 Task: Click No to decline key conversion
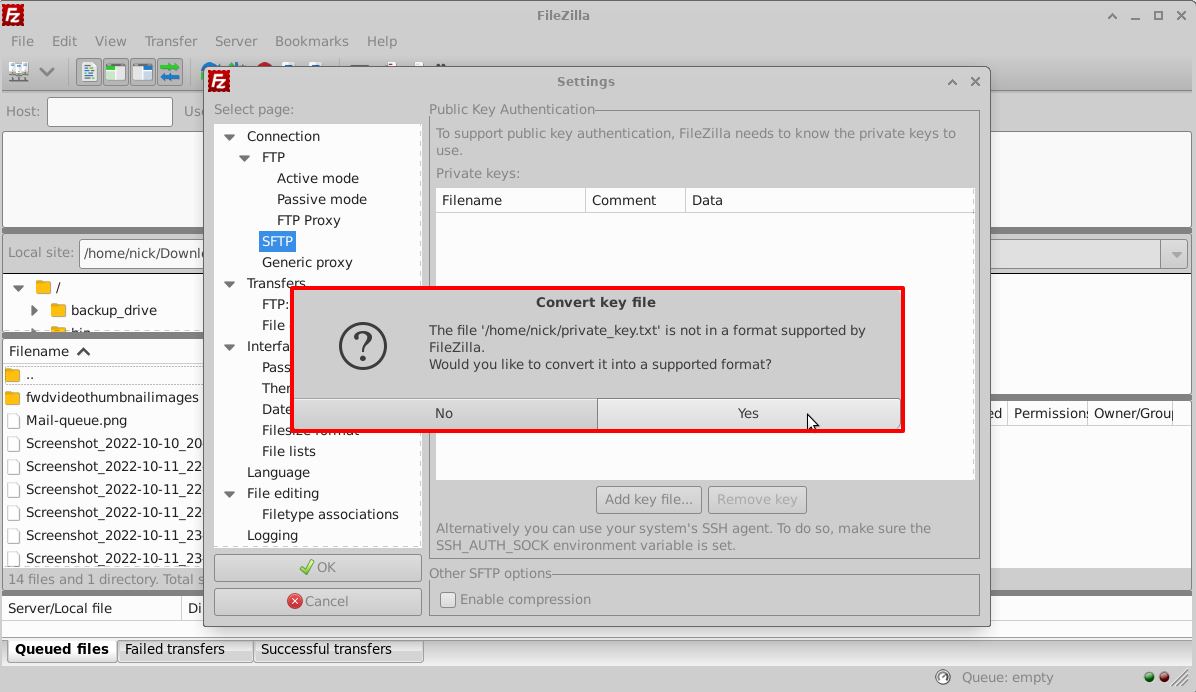click(444, 414)
